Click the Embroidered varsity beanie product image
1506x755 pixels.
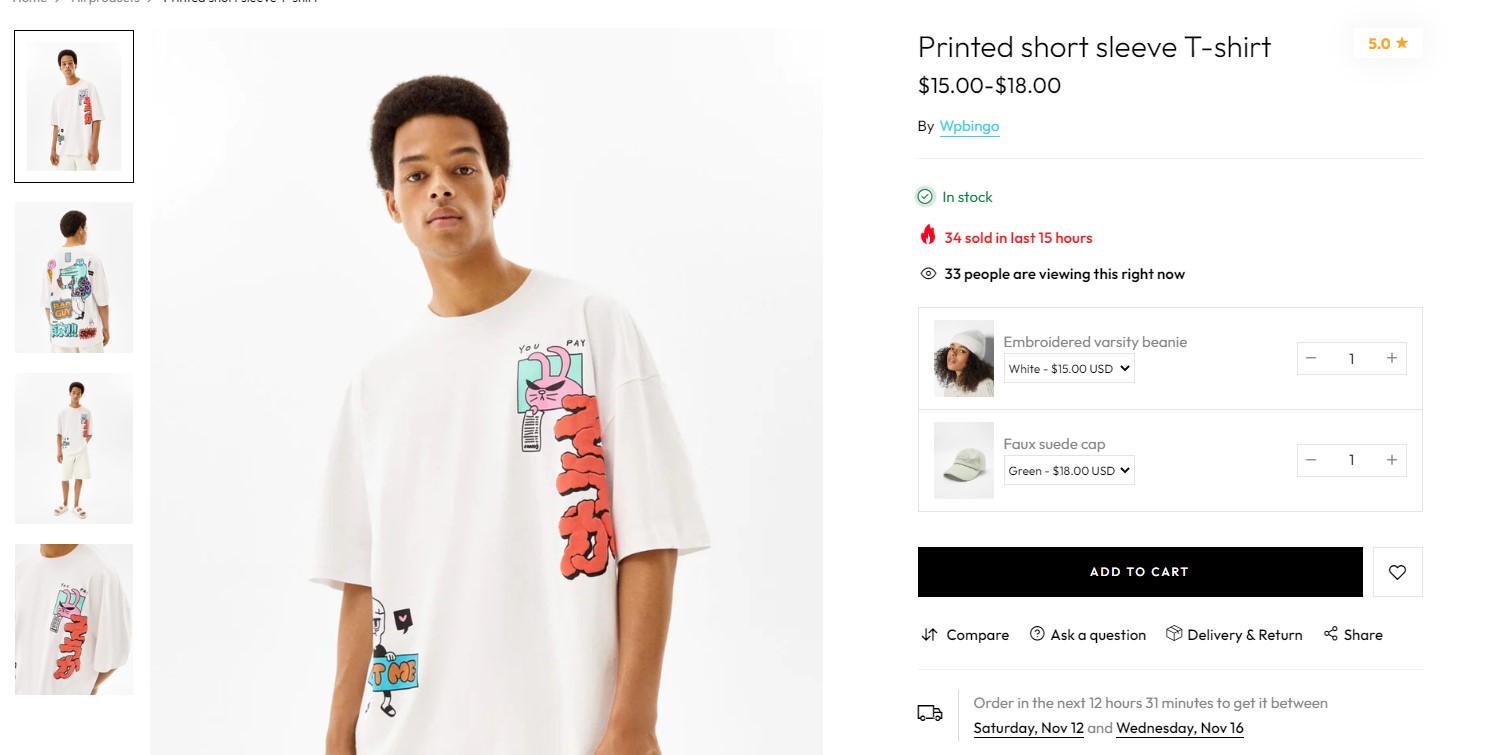tap(963, 358)
